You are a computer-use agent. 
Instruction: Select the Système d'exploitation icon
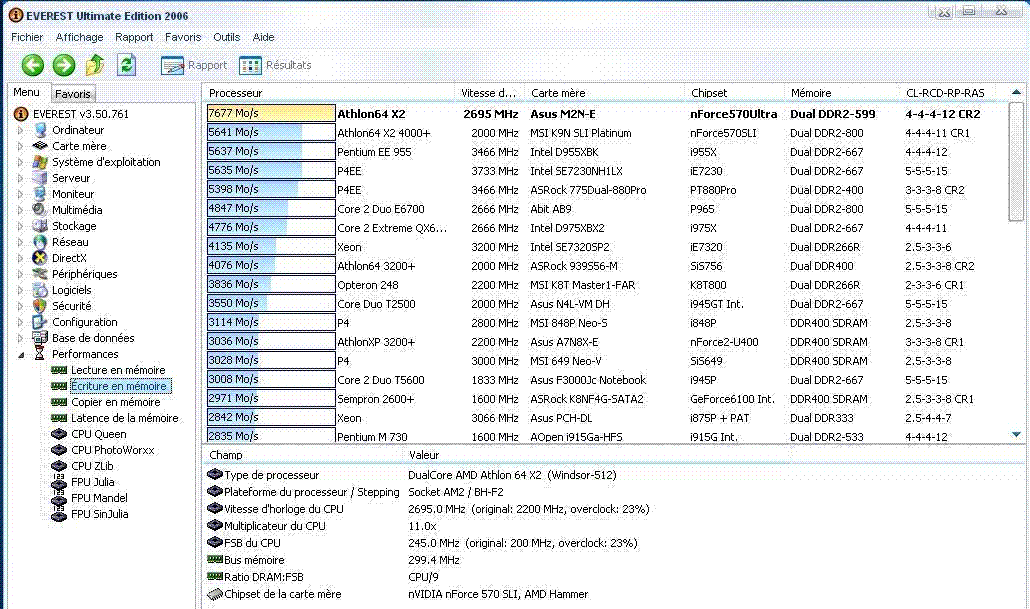coord(40,162)
